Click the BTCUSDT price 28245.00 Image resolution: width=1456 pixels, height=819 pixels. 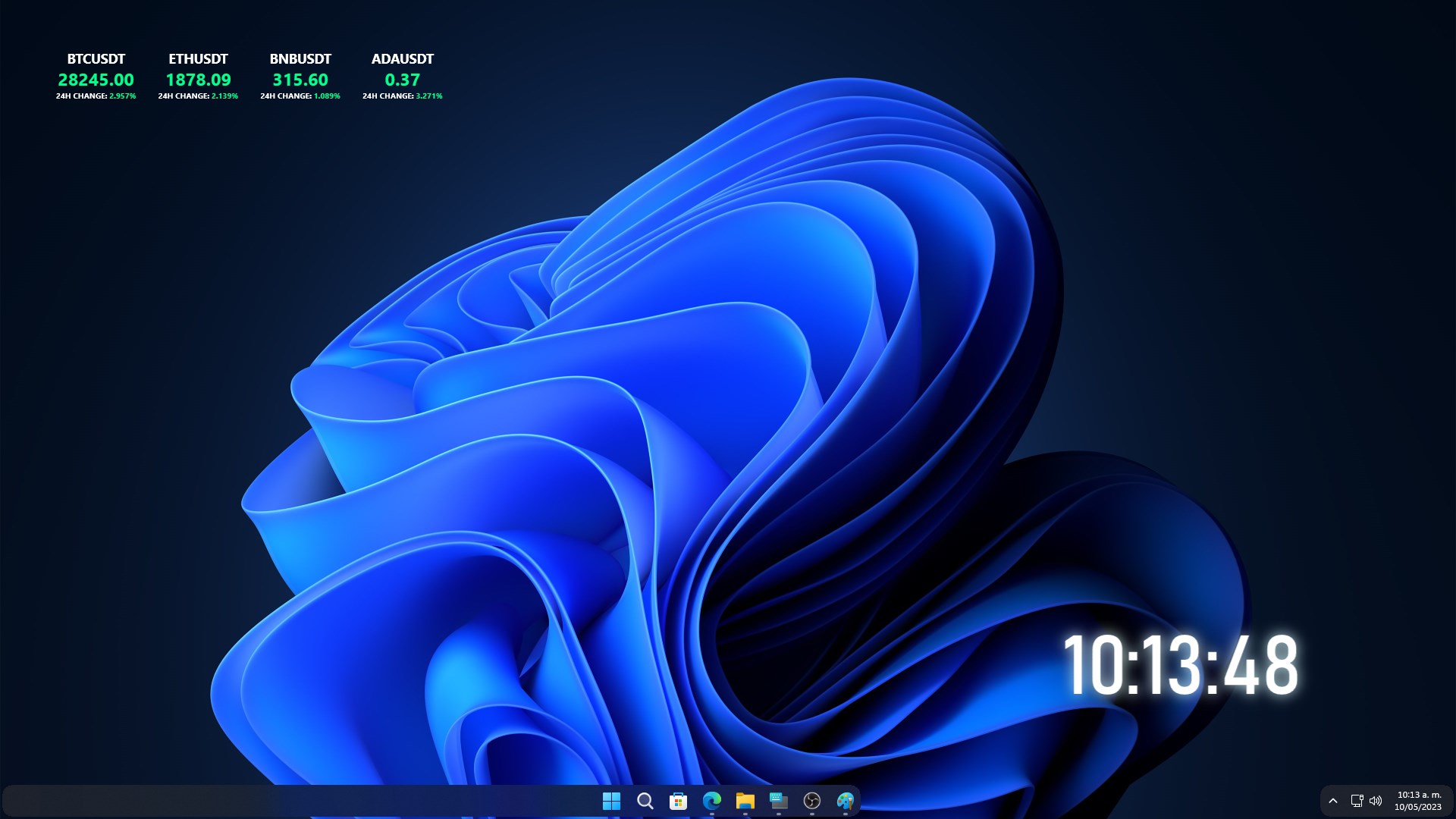(x=96, y=80)
